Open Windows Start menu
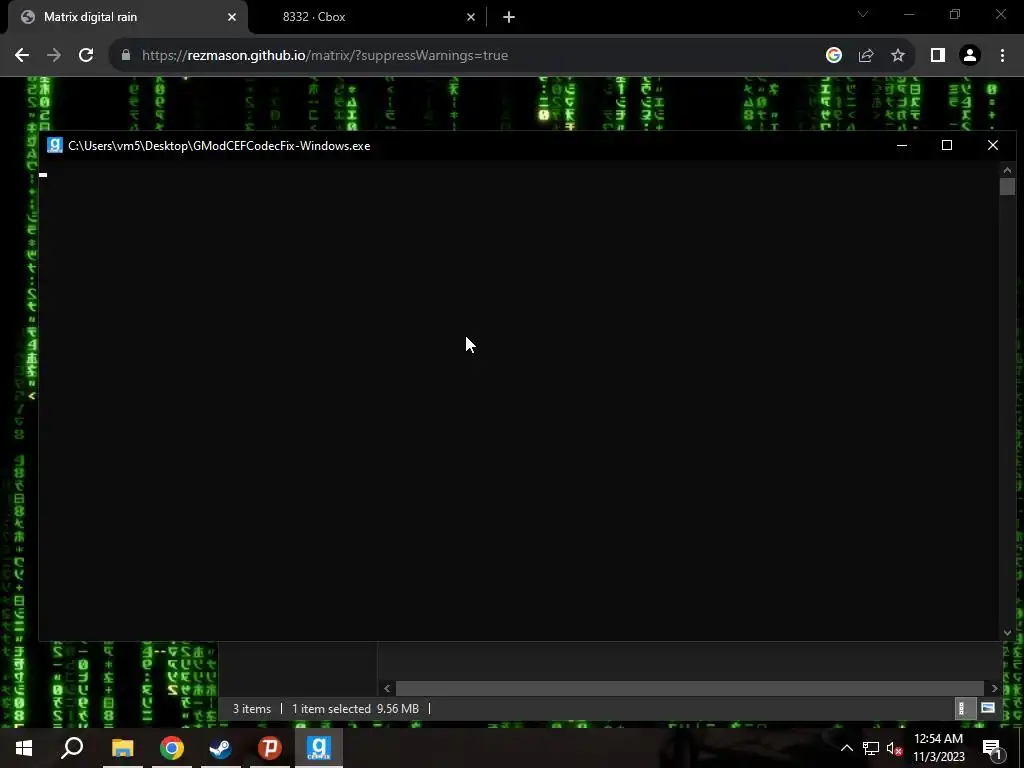 [x=24, y=748]
